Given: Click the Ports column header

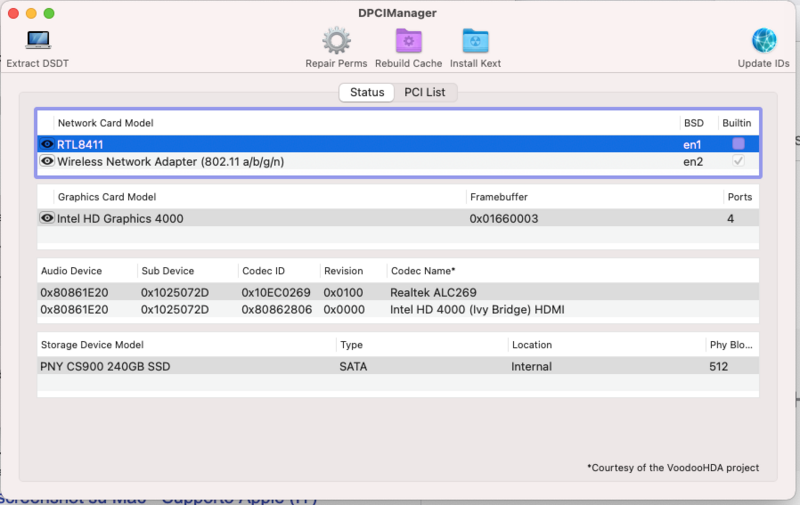Looking at the screenshot, I should tap(739, 197).
